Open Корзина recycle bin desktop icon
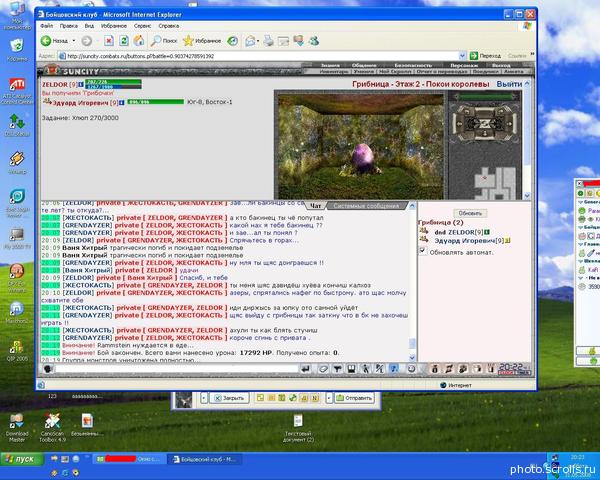Screen dimensions: 600x480 click(x=16, y=50)
